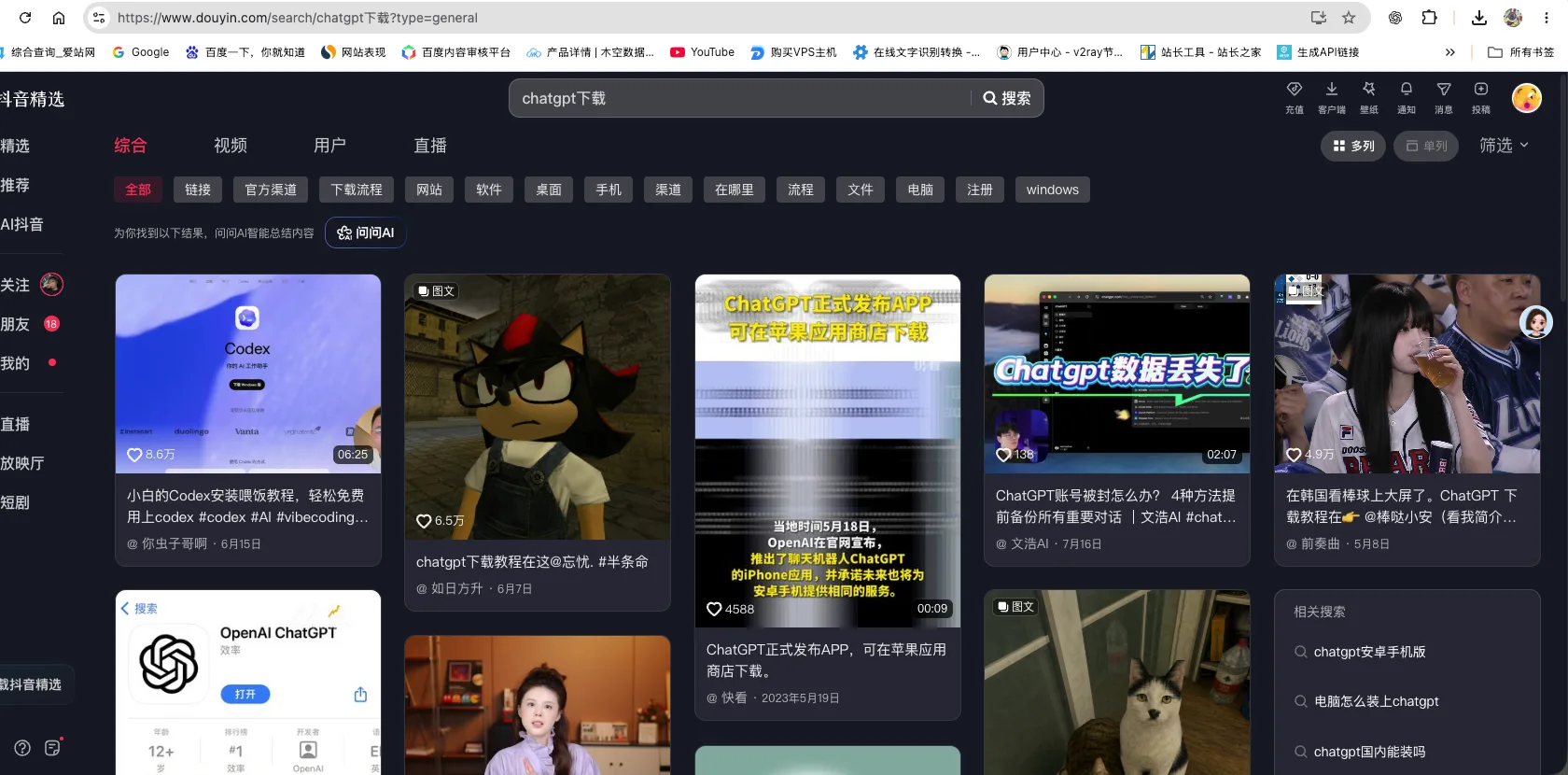Open the Google bookmark

pos(141,52)
